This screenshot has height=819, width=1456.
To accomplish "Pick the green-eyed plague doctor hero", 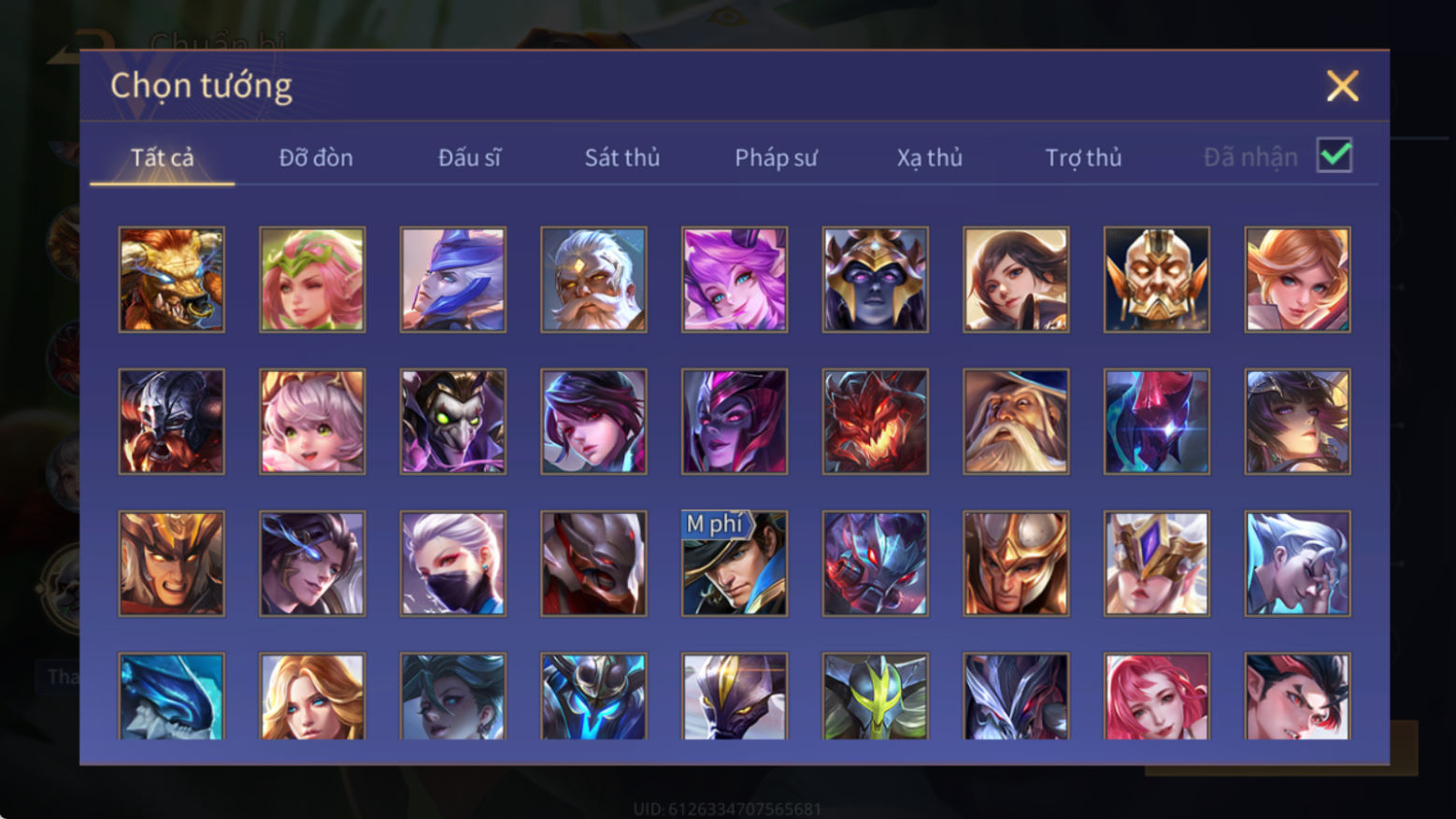I will (x=453, y=421).
